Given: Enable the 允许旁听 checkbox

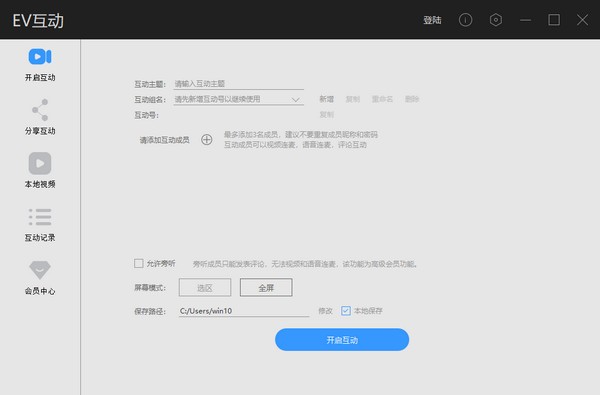Looking at the screenshot, I should 139,263.
